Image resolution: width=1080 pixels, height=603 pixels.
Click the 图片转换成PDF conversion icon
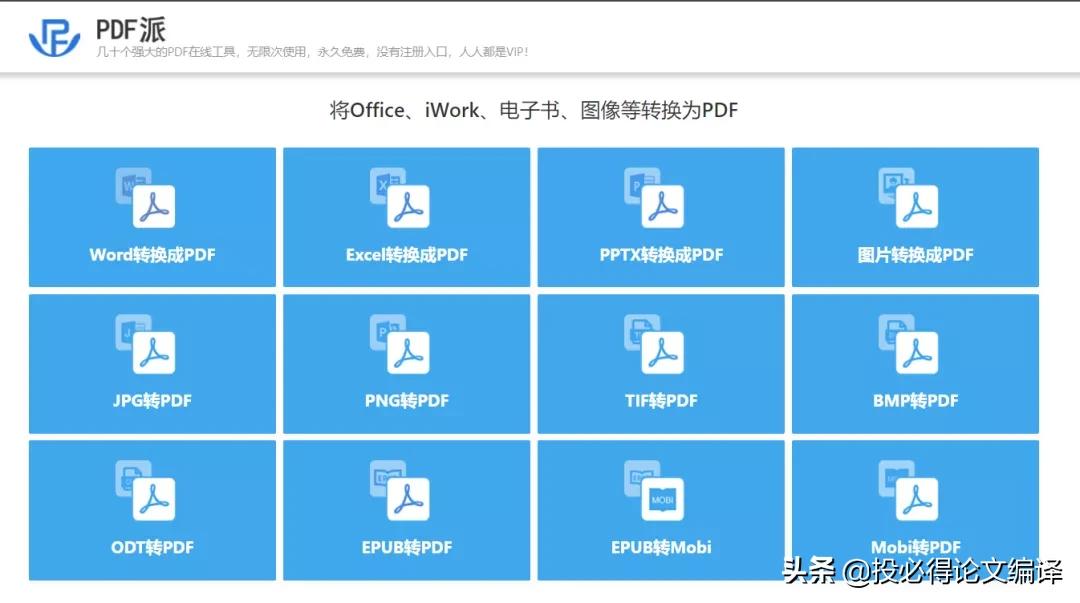(x=914, y=200)
